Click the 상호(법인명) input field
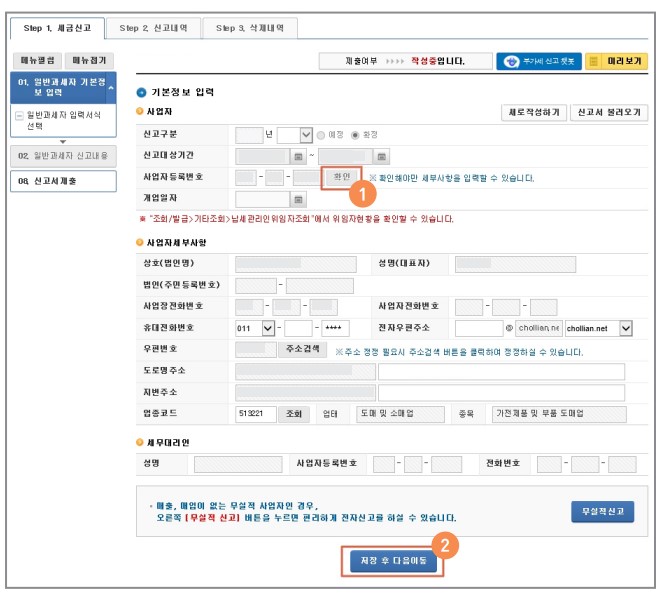This screenshot has height=598, width=664. click(x=296, y=264)
